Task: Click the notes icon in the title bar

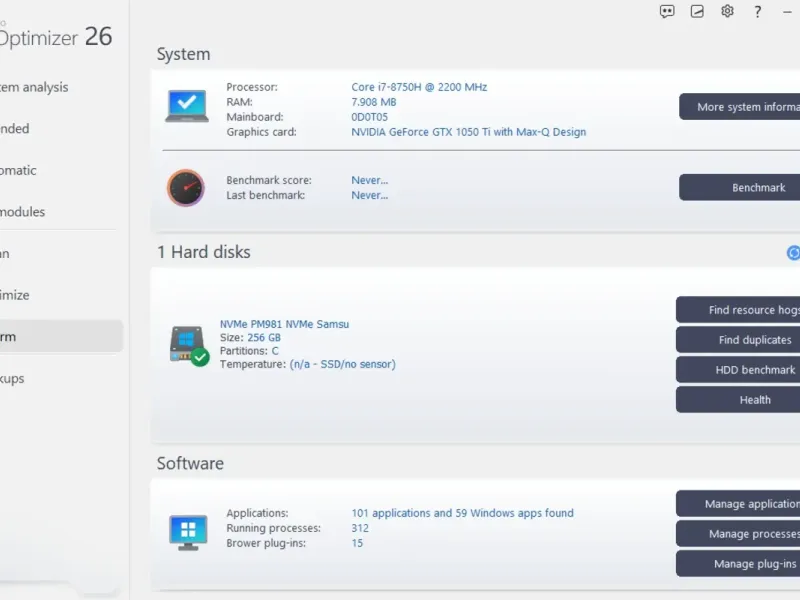Action: tap(697, 11)
